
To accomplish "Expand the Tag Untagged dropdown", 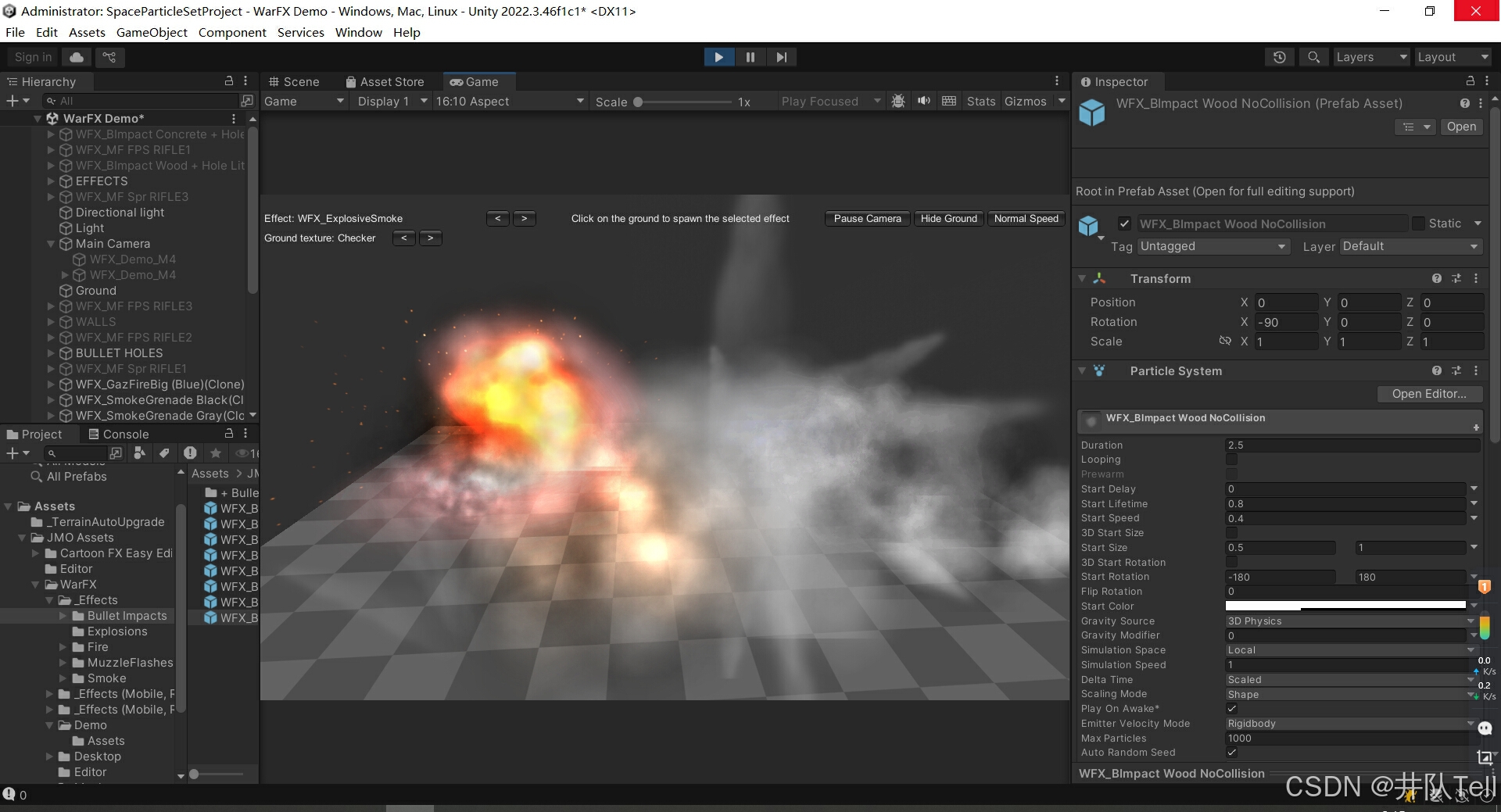I will (1213, 246).
